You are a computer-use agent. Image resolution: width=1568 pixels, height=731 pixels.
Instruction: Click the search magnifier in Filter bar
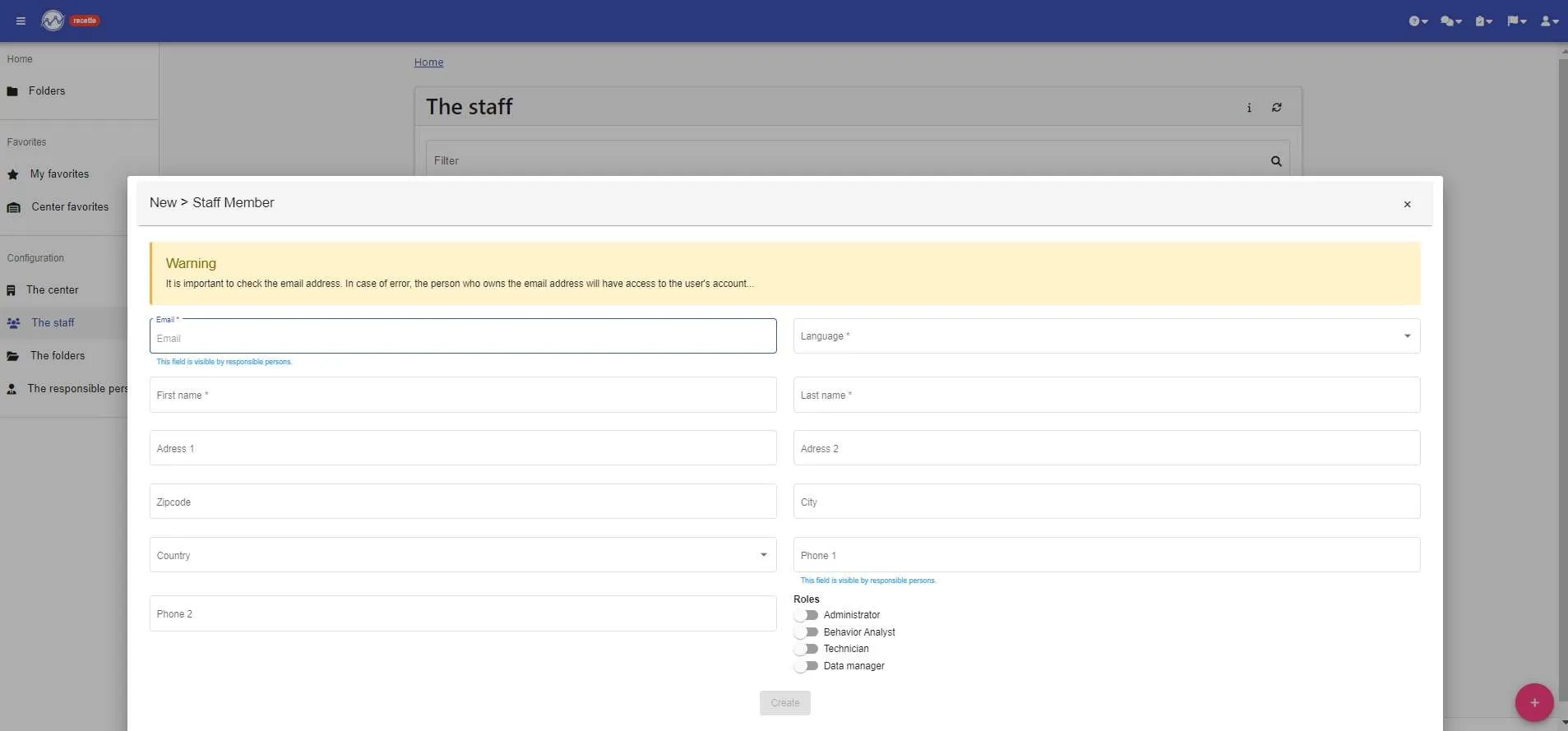1276,161
